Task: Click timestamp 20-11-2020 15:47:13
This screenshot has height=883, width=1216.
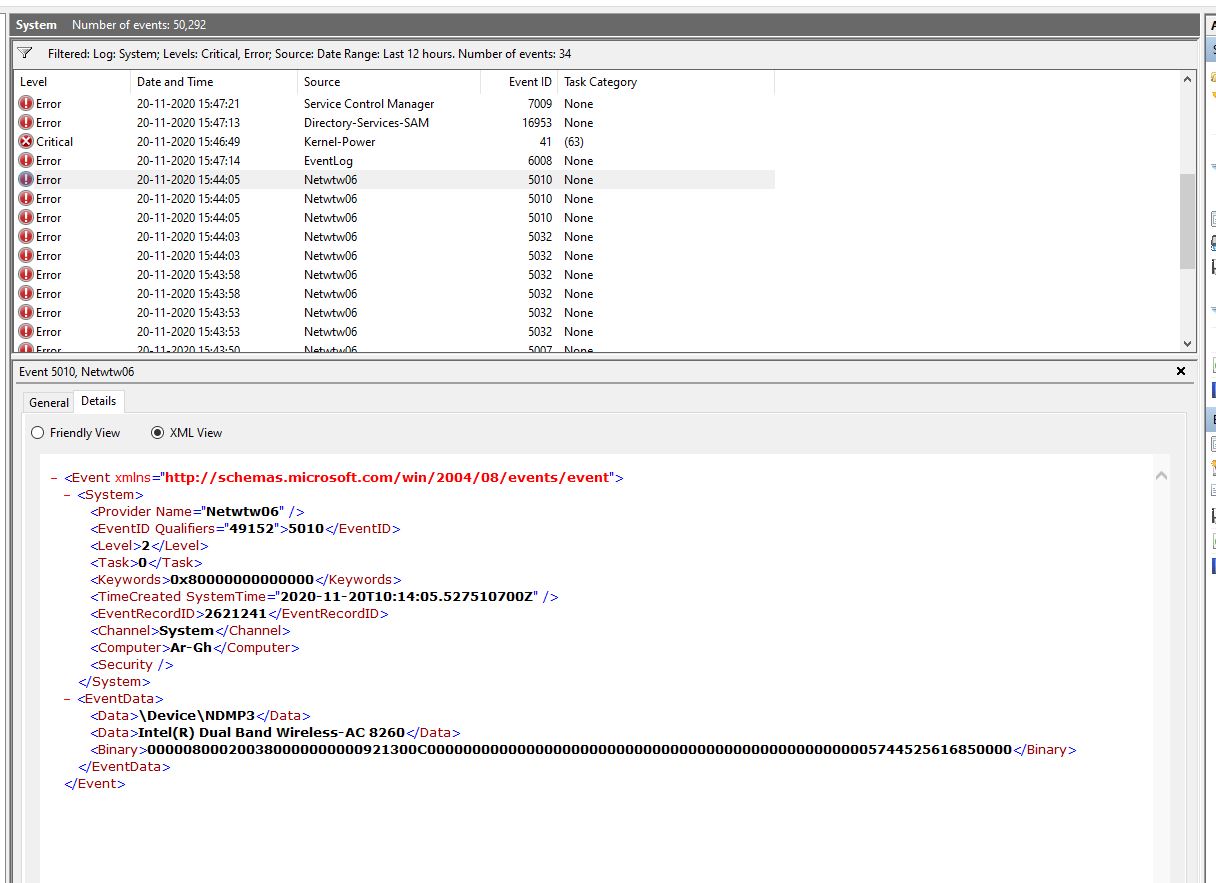Action: (x=188, y=123)
